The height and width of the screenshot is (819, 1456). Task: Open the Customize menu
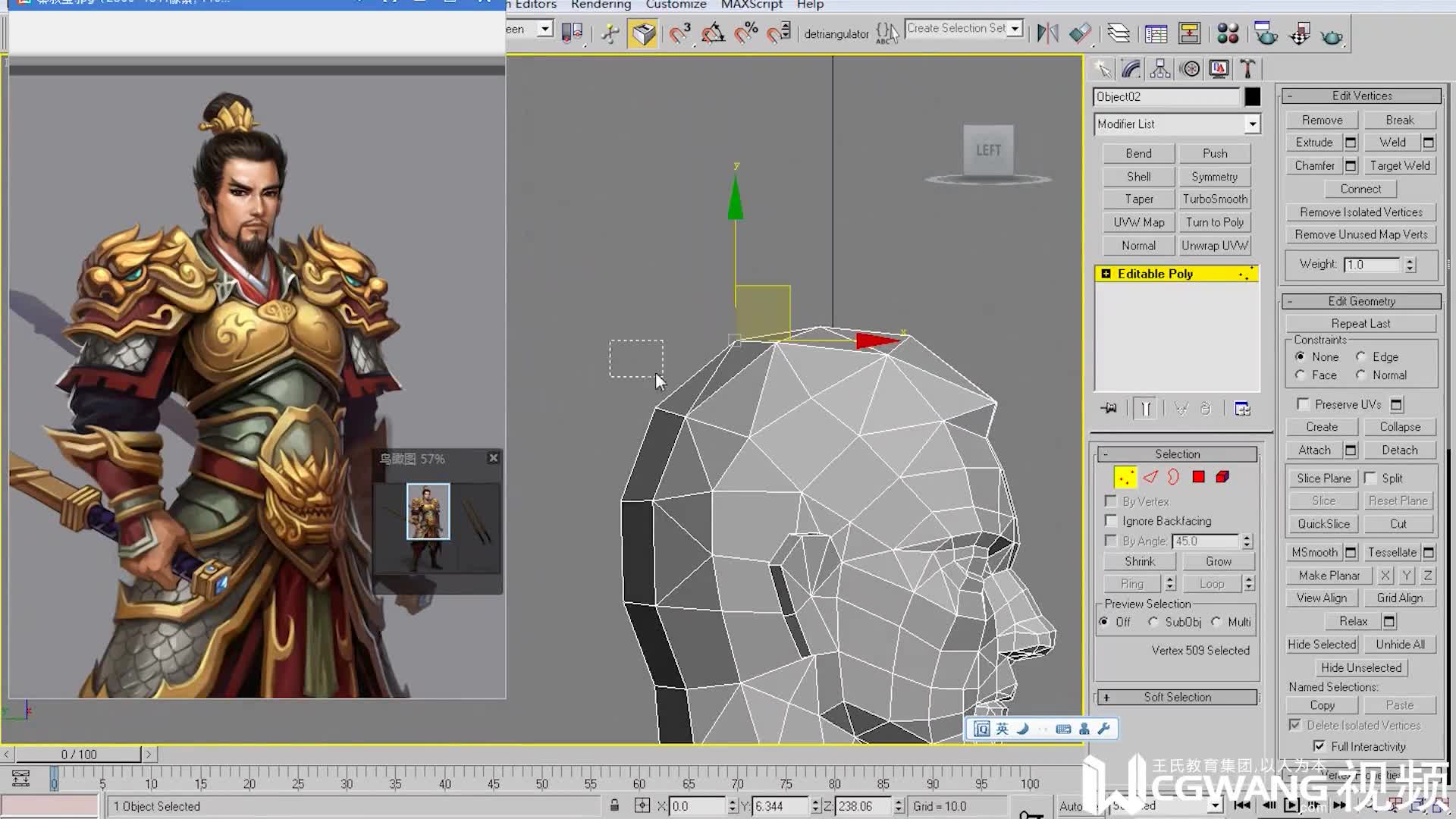click(676, 5)
